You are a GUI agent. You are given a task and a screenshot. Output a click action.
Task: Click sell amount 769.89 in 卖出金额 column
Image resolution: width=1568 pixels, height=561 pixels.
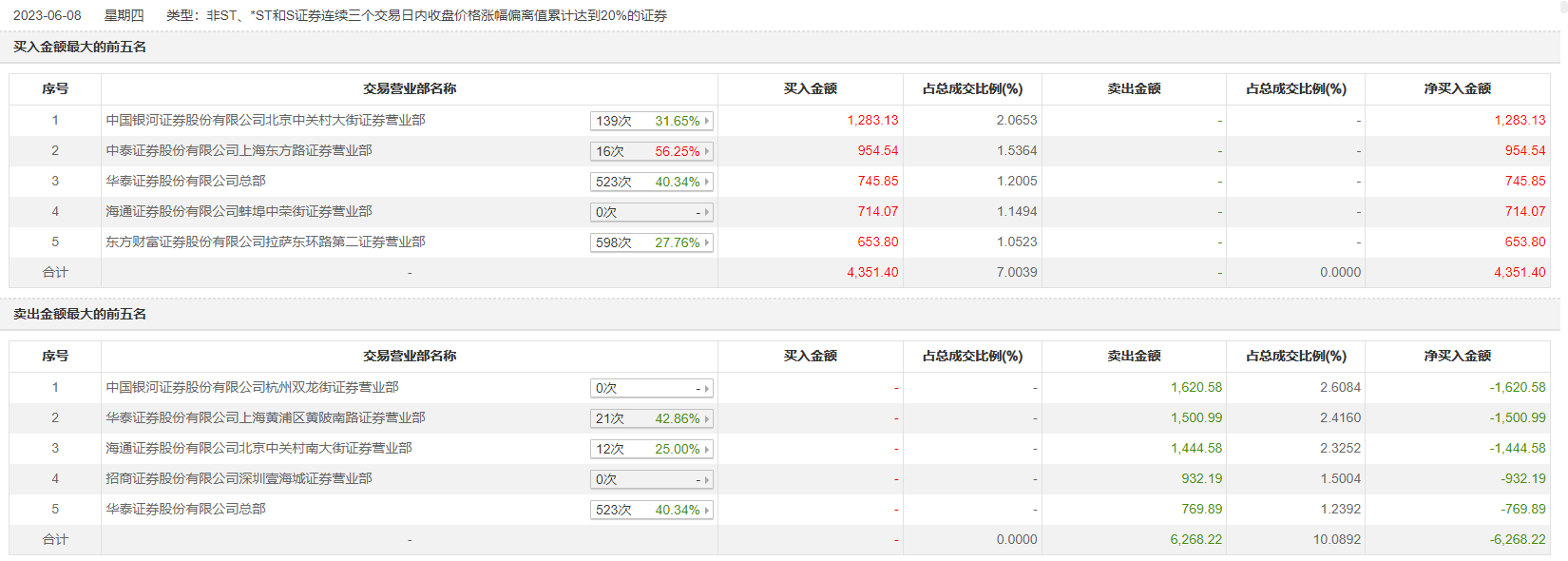pos(1202,509)
